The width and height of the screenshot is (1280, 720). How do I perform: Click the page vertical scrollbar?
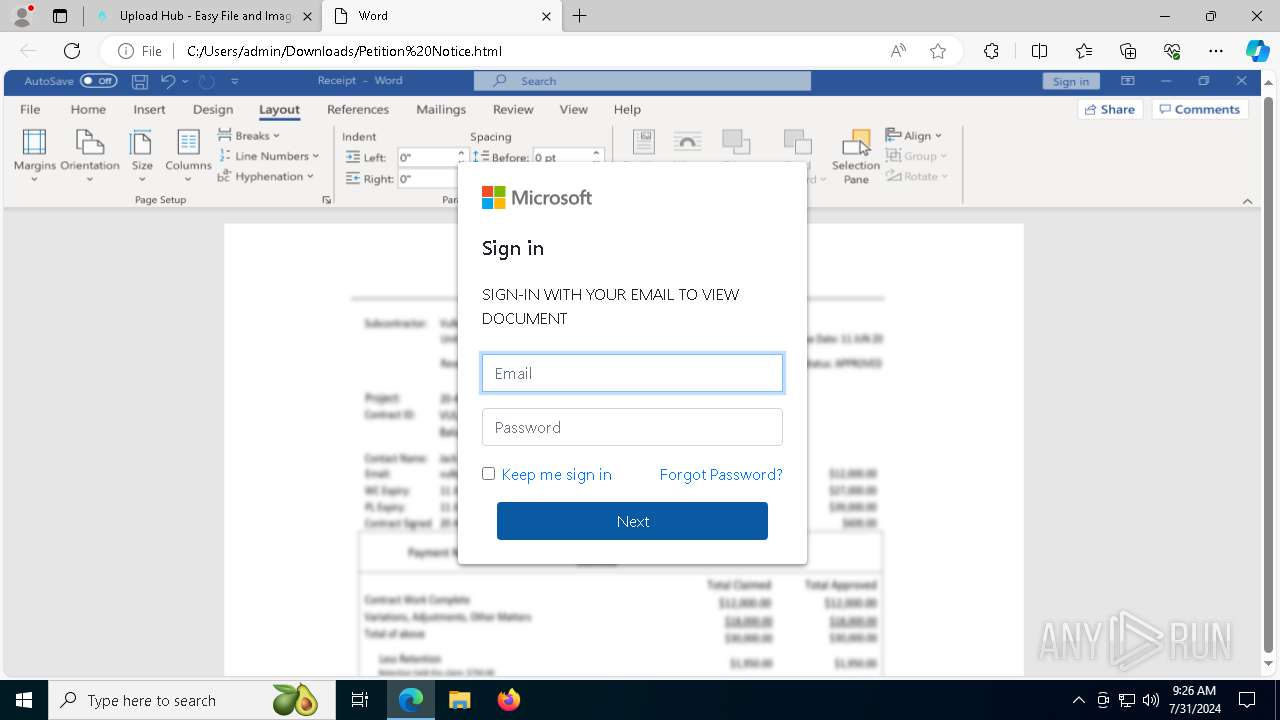(1269, 375)
